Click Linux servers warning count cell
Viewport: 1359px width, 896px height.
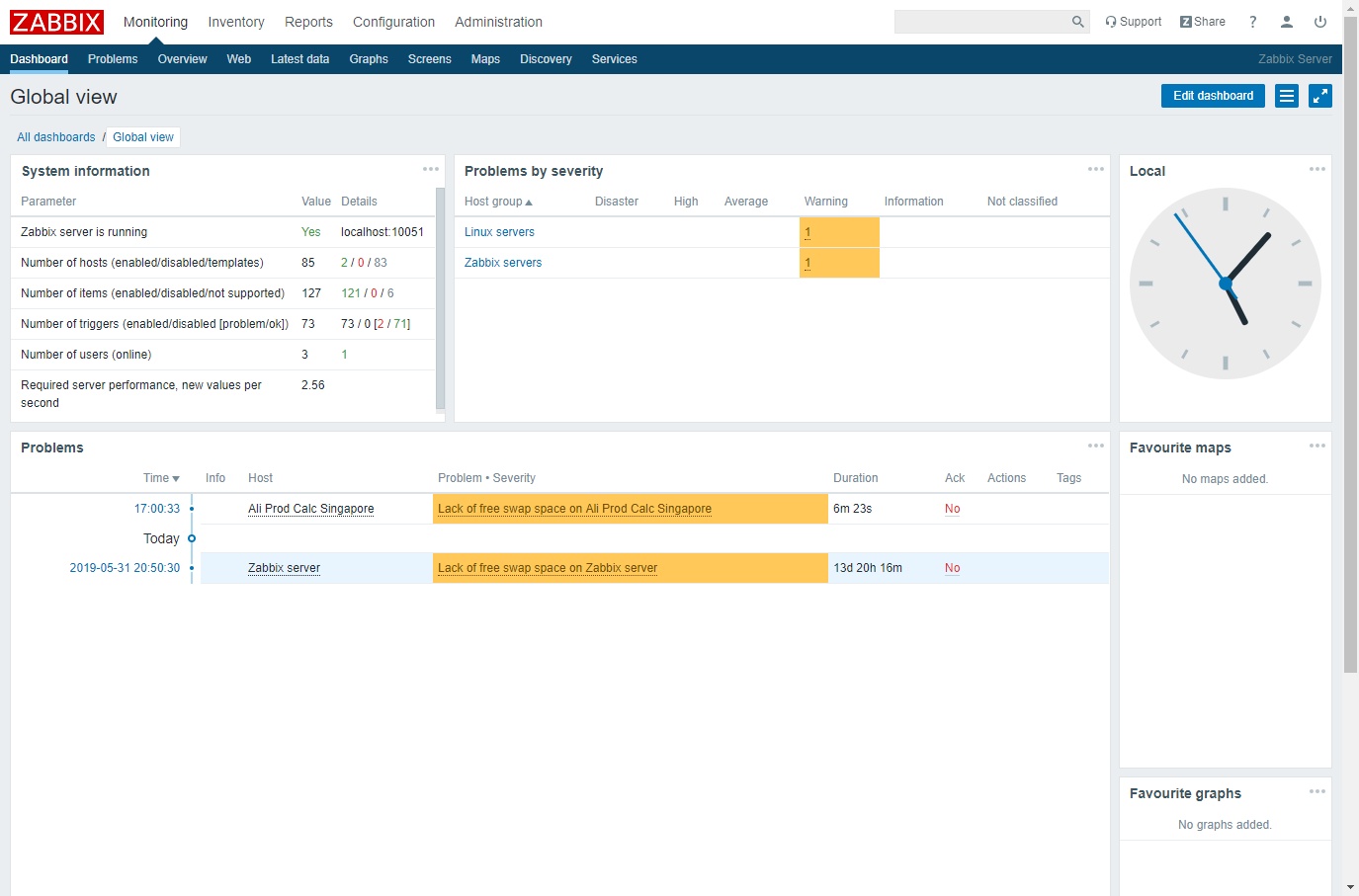(x=839, y=232)
